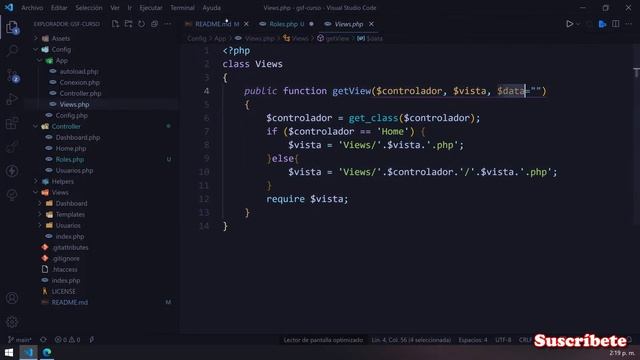This screenshot has width=640, height=360.
Task: Open Edge browser from taskbar
Action: 47,352
